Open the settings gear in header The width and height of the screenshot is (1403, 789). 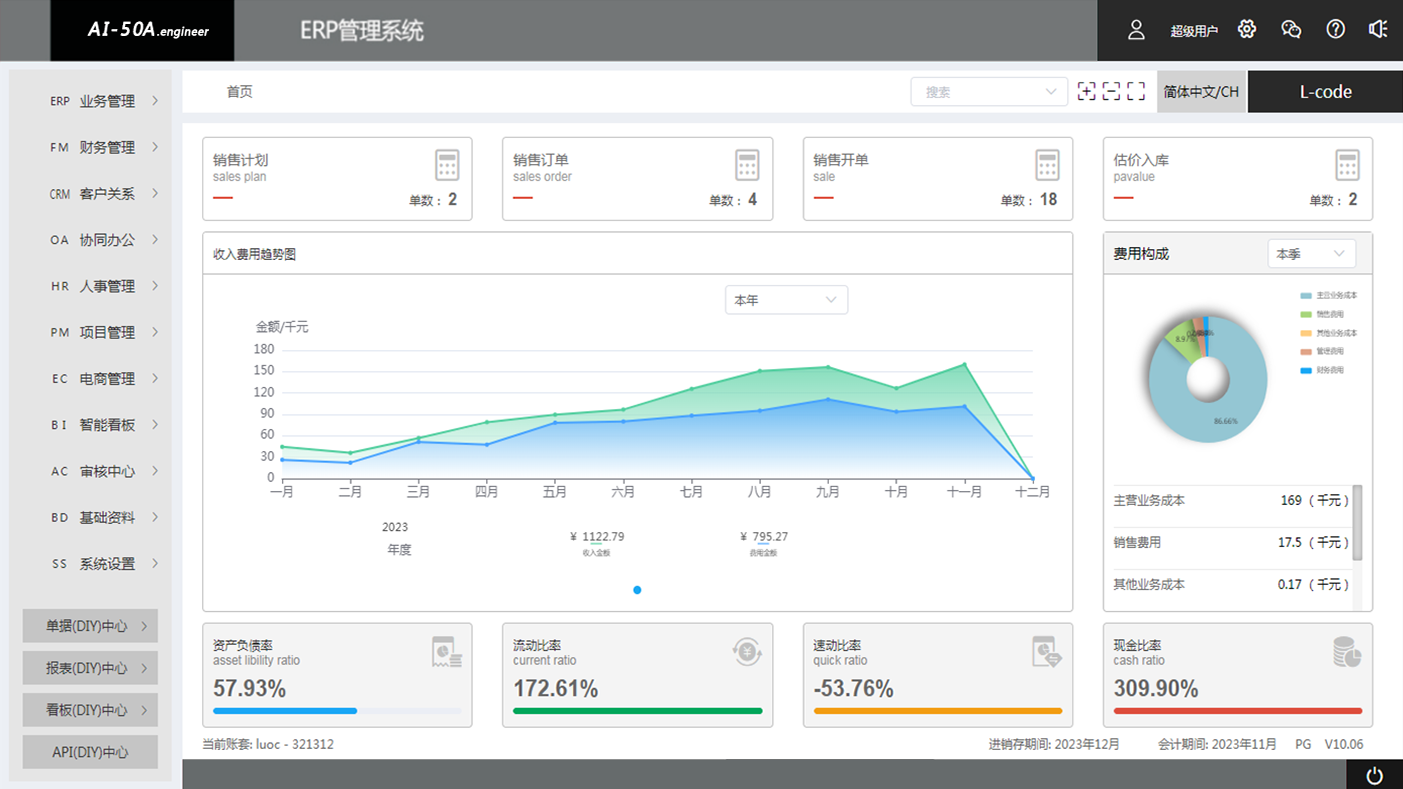click(x=1246, y=29)
